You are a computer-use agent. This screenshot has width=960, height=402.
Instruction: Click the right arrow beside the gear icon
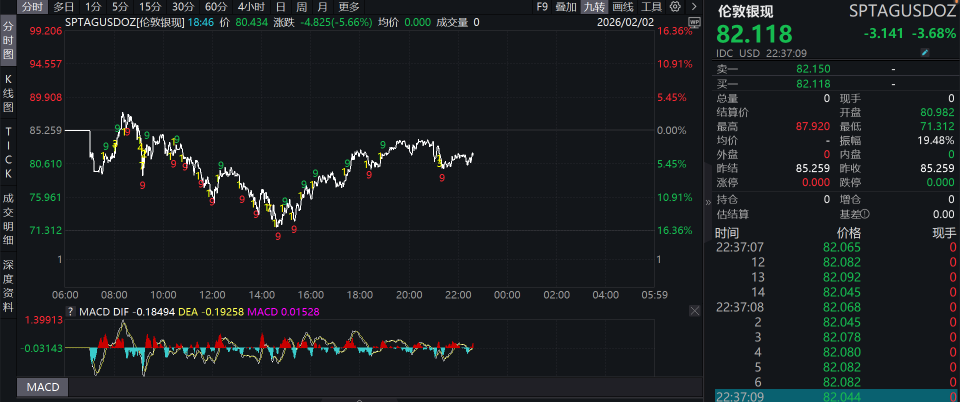pos(694,7)
